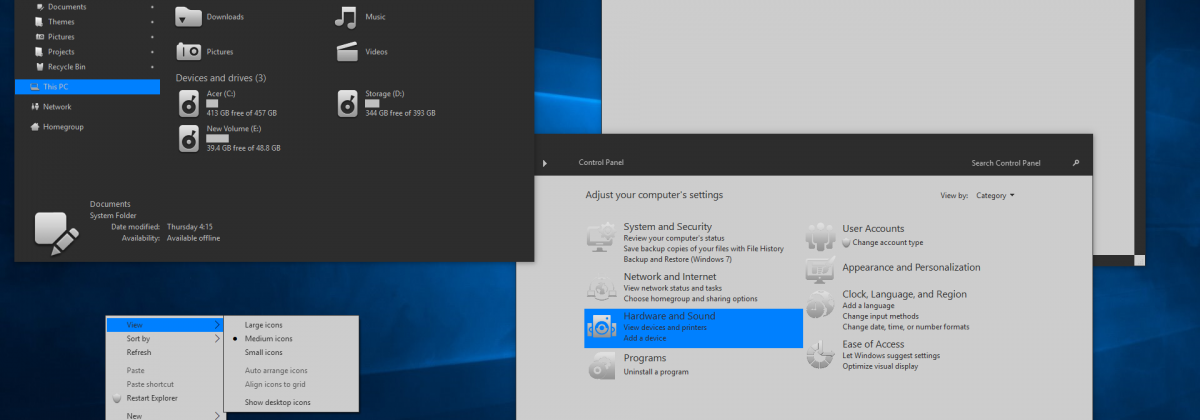This screenshot has width=1200, height=420.
Task: Select Projects in the Explorer sidebar
Action: pos(62,52)
